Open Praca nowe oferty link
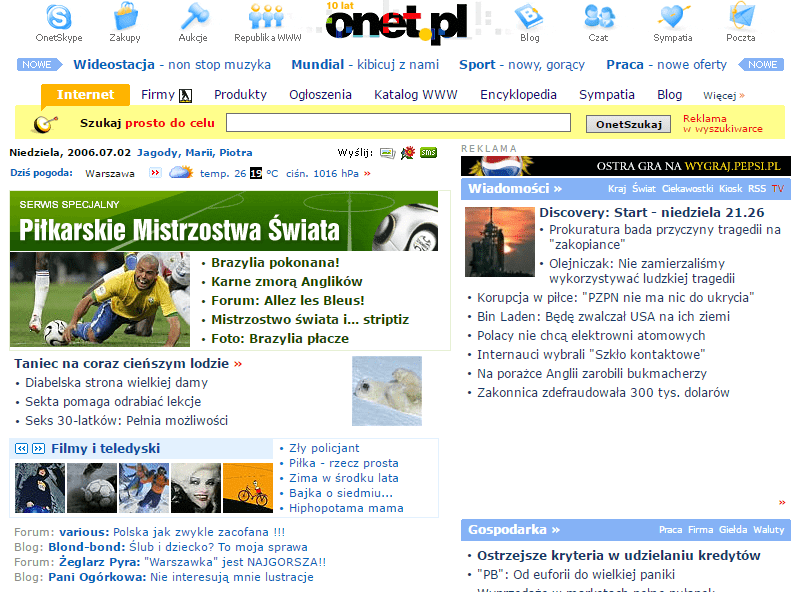This screenshot has height=592, width=798. pos(666,65)
